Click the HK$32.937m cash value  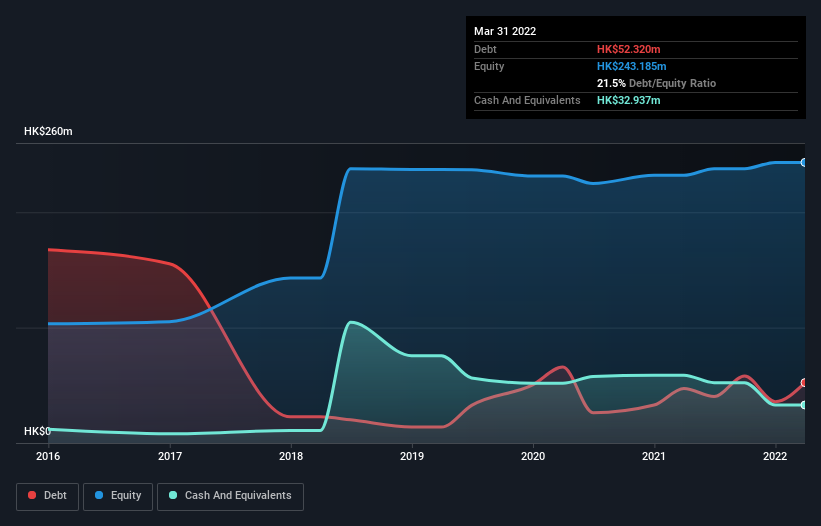[x=628, y=100]
